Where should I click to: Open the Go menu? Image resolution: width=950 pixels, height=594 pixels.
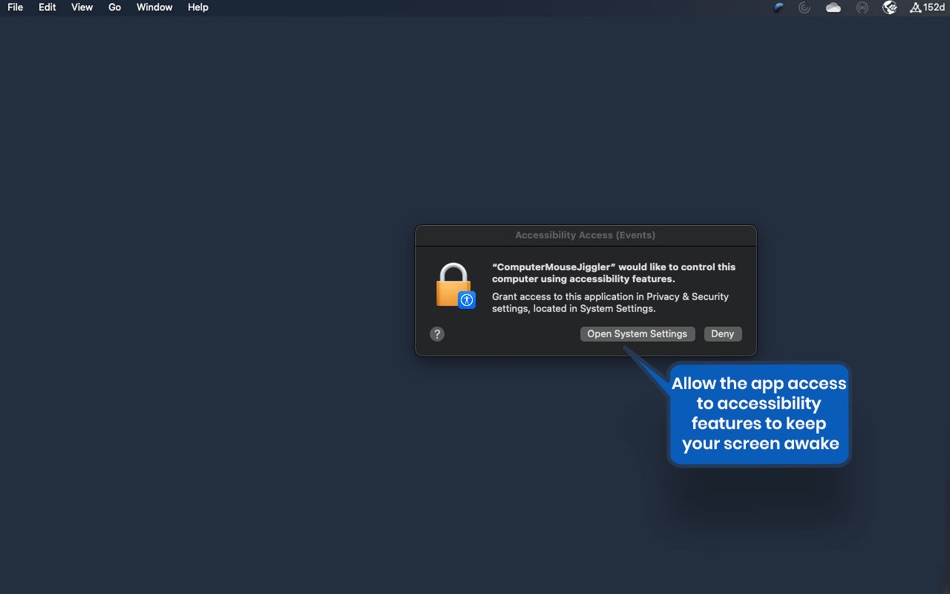(x=115, y=7)
